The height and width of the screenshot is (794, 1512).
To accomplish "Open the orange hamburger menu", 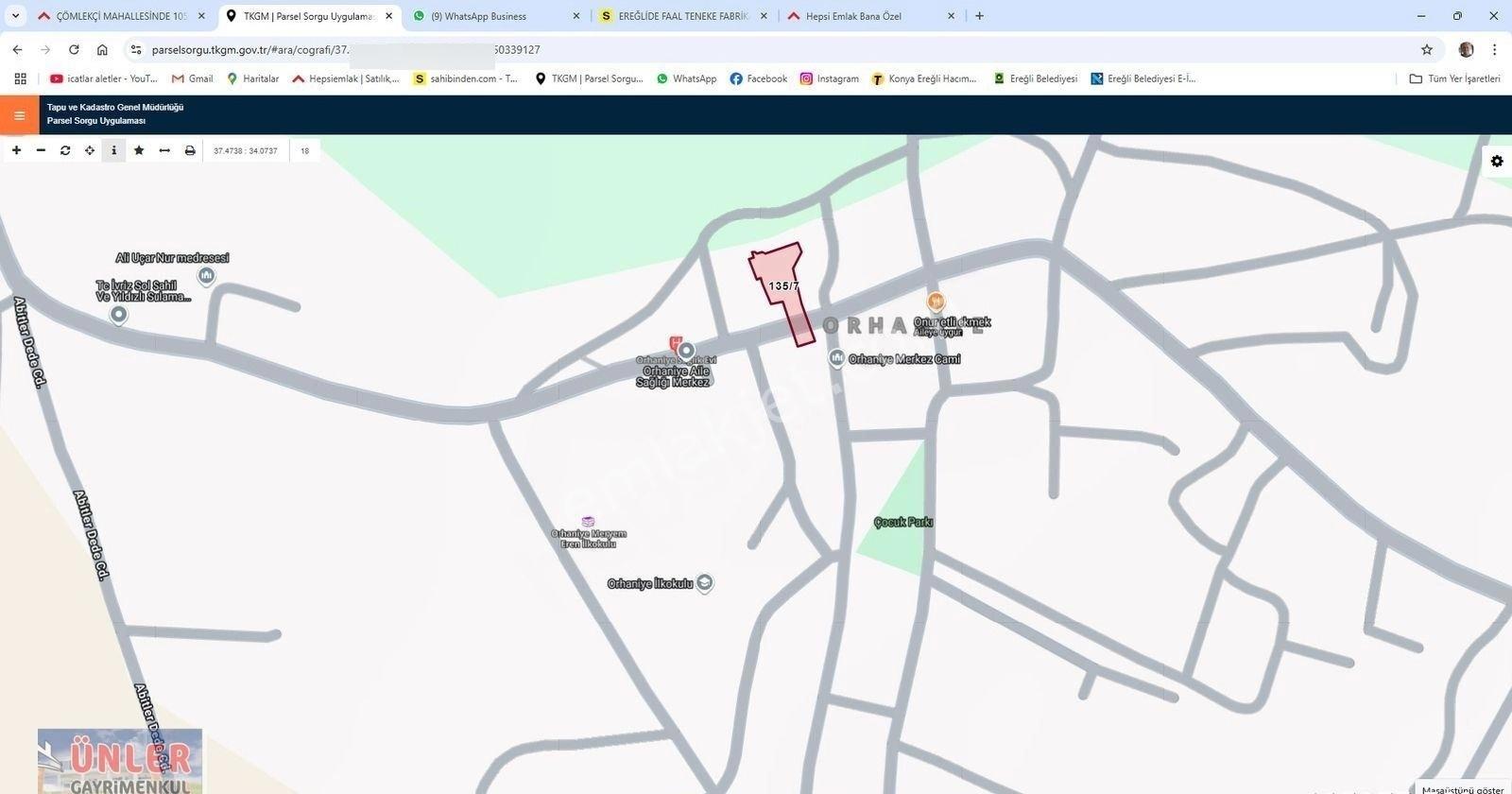I will pos(19,115).
